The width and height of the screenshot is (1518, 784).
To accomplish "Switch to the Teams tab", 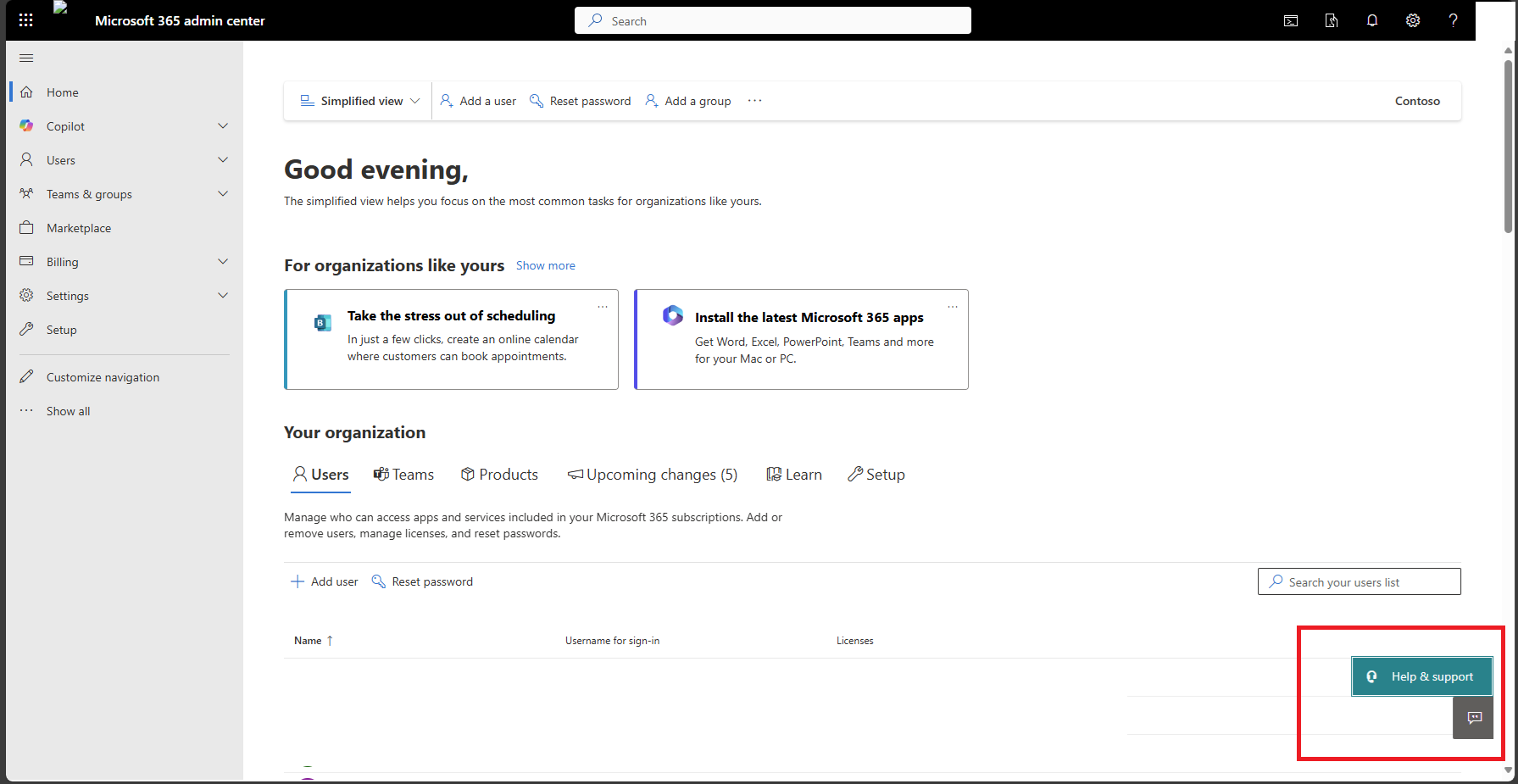I will click(403, 475).
